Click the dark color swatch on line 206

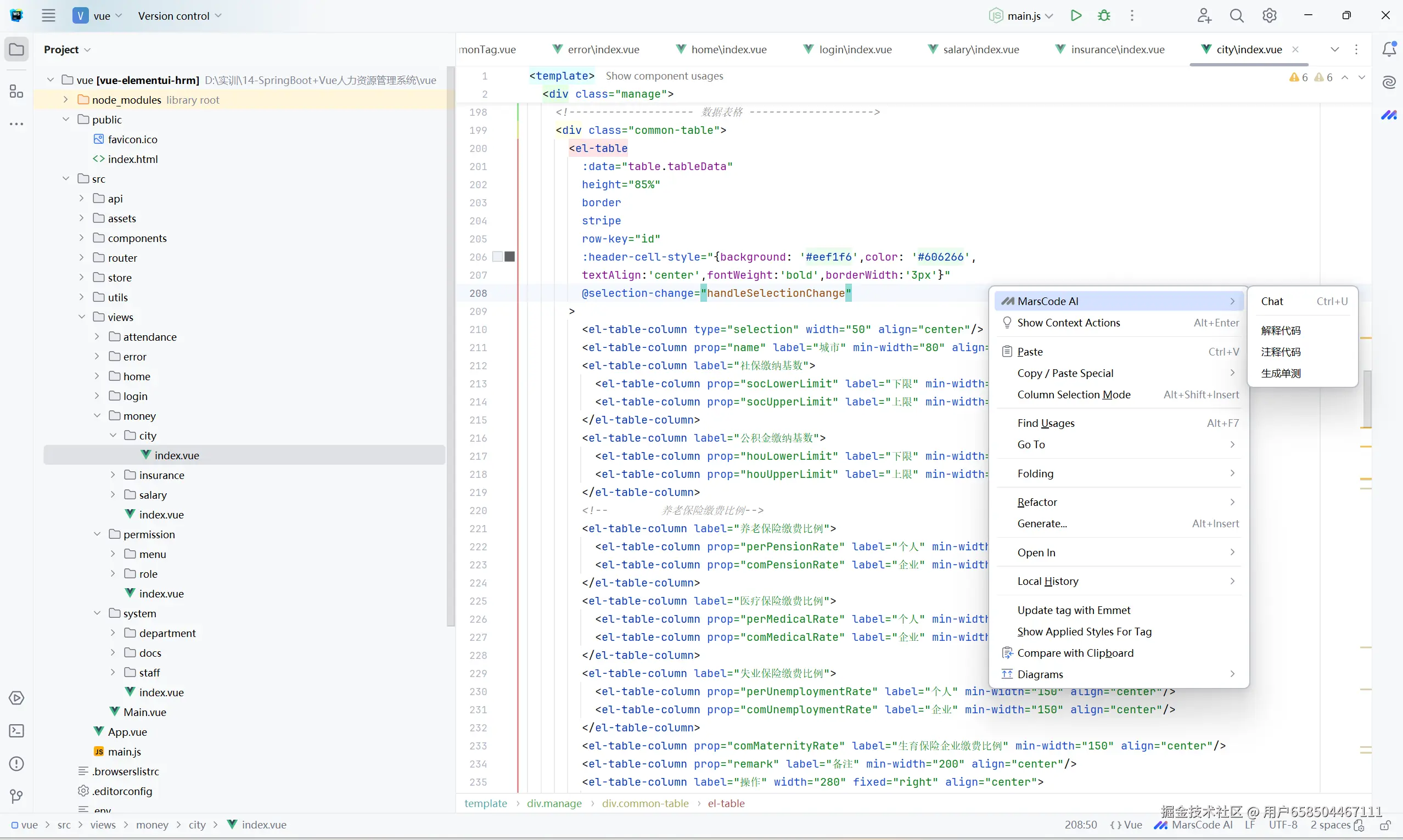point(509,257)
